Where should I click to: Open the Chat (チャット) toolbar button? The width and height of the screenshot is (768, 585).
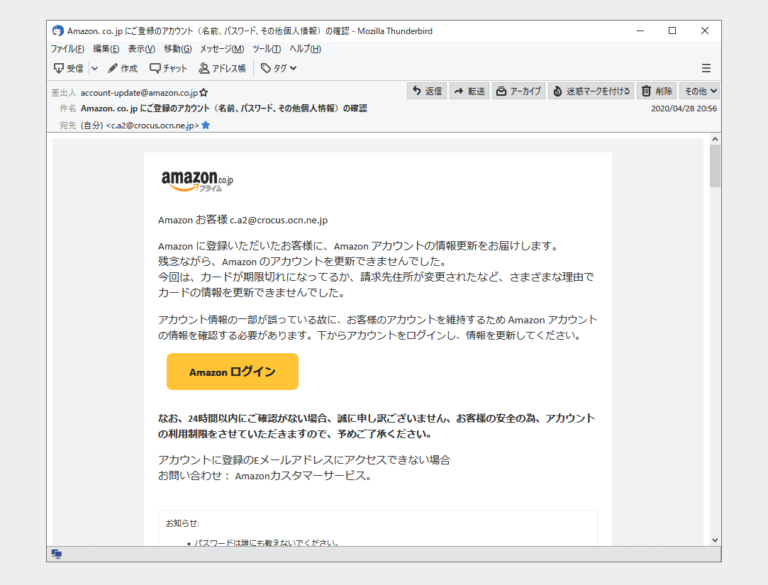[168, 68]
